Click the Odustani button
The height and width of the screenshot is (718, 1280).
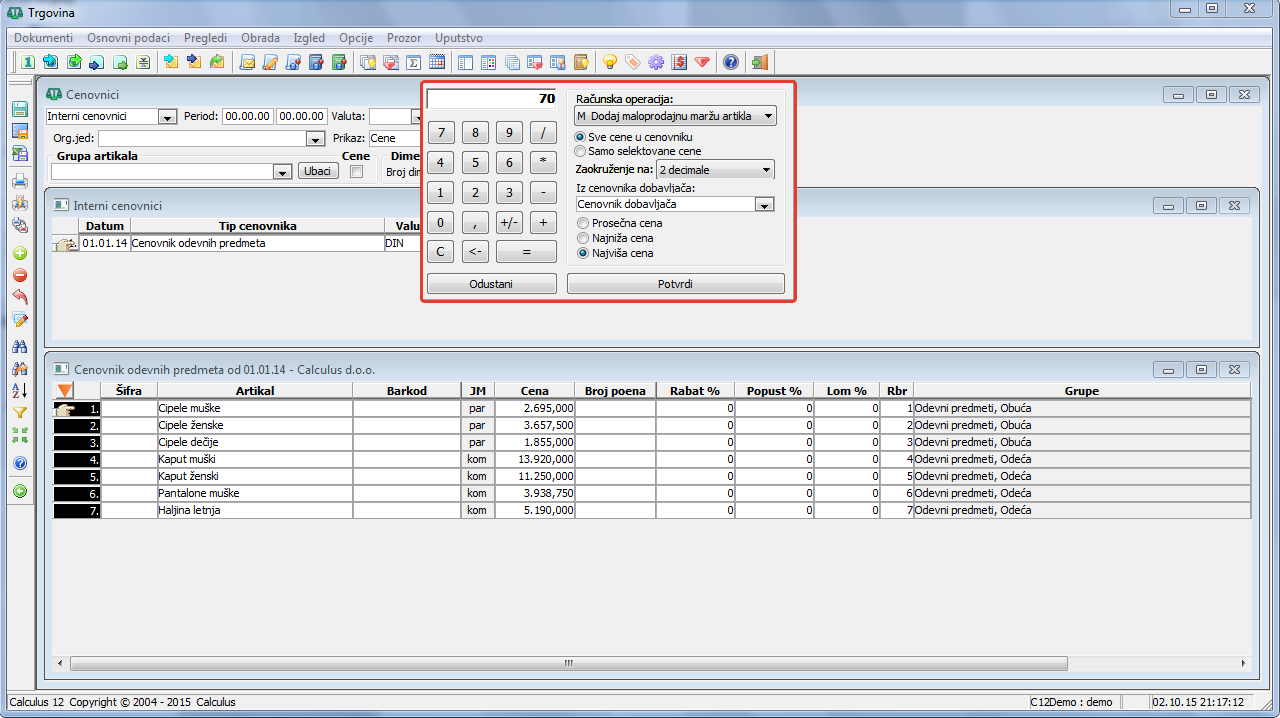pyautogui.click(x=491, y=284)
